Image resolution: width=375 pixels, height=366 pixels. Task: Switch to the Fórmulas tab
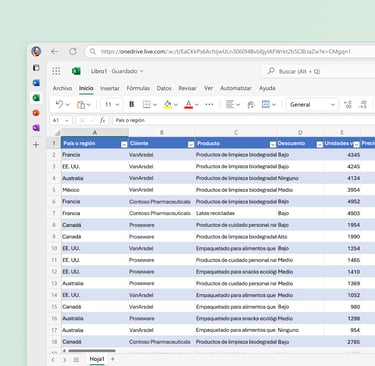pyautogui.click(x=138, y=88)
